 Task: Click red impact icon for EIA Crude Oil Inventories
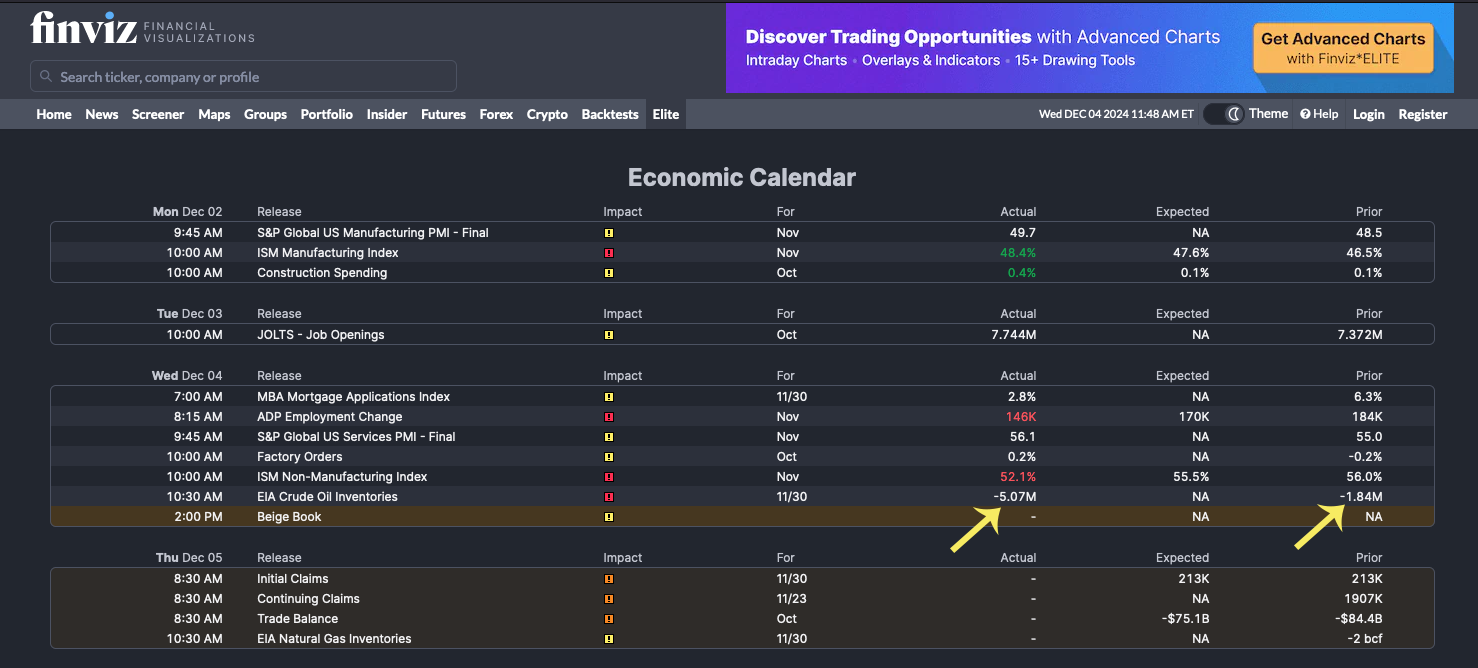click(x=608, y=497)
